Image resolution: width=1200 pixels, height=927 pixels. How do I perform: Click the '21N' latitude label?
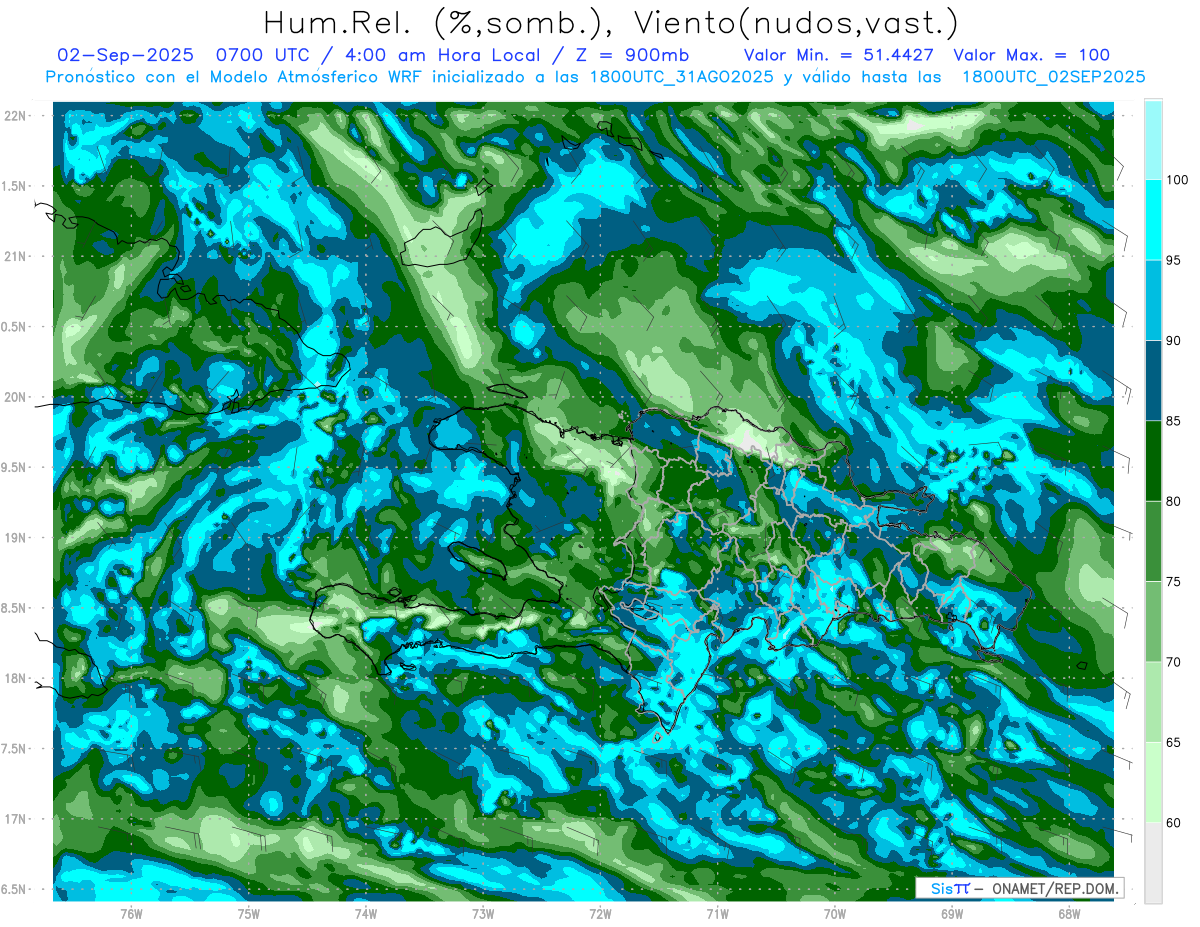pyautogui.click(x=16, y=256)
